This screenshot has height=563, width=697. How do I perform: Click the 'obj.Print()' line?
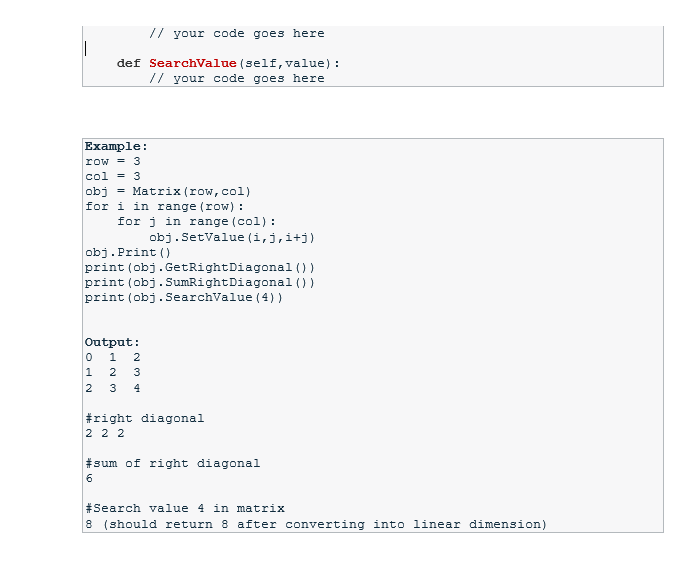[x=128, y=252]
